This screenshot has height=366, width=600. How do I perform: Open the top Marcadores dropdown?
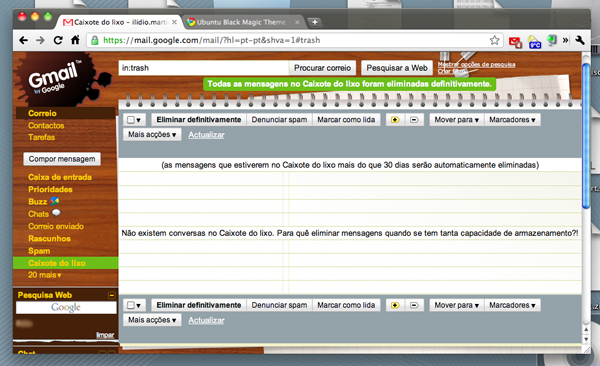tap(512, 120)
